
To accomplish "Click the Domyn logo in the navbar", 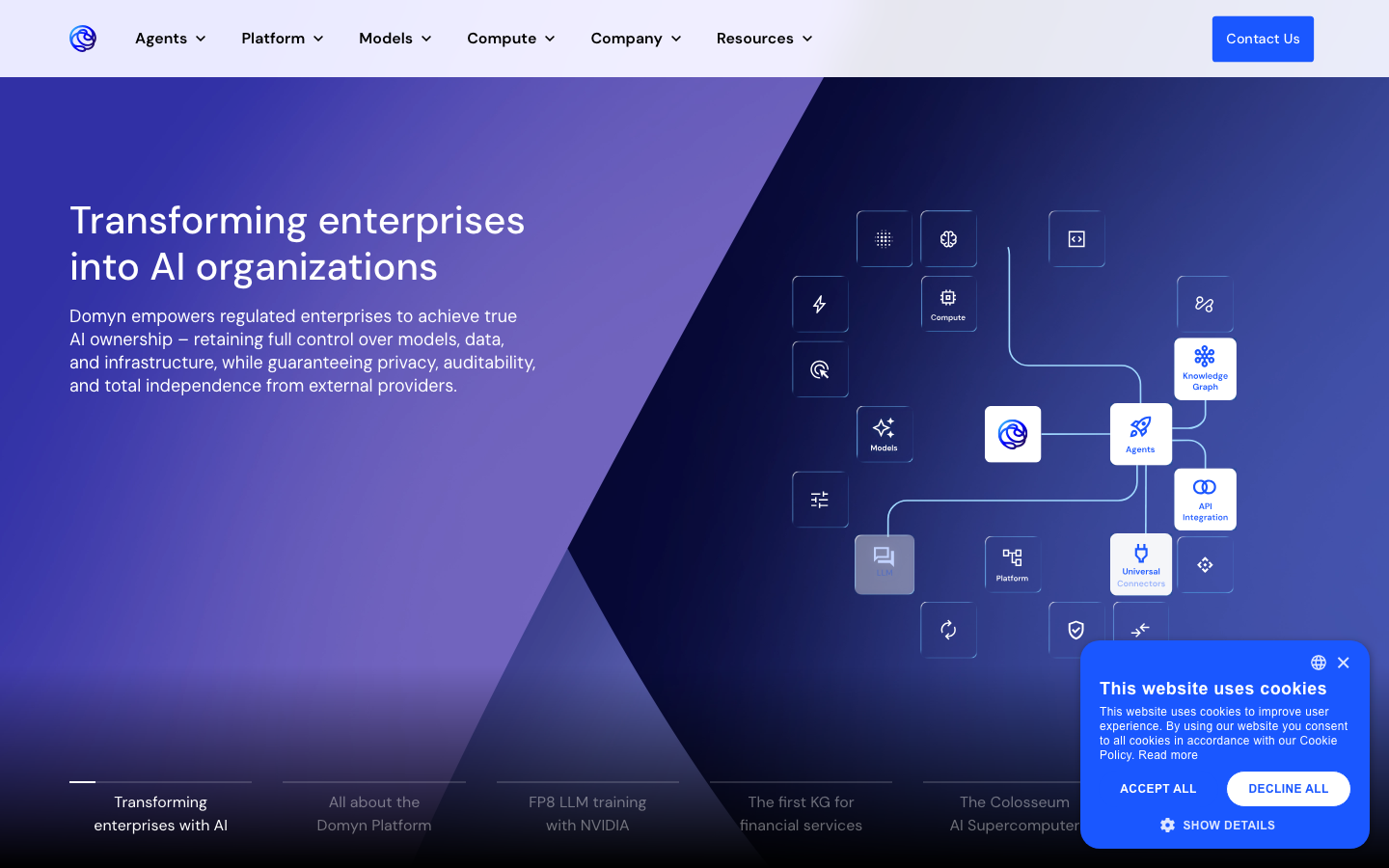I will coord(83,39).
